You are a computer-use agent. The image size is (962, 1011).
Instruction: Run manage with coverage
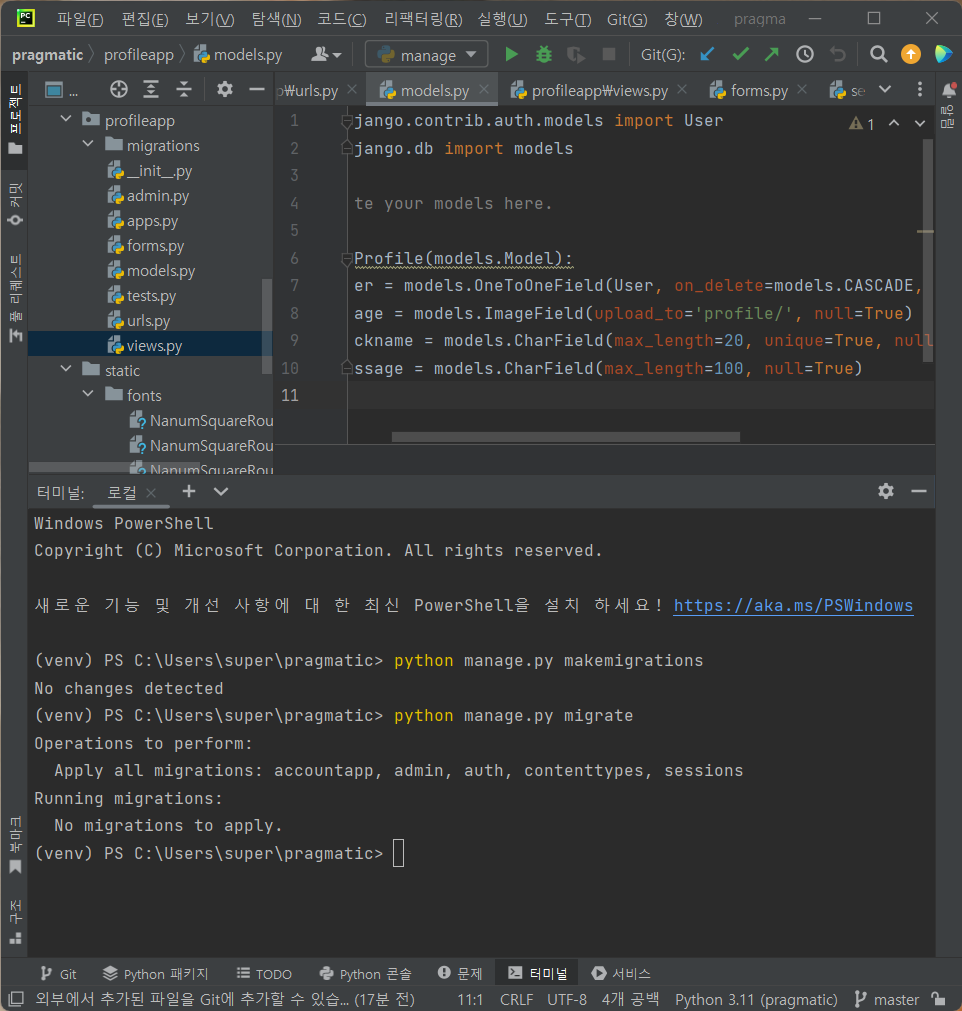[x=576, y=55]
